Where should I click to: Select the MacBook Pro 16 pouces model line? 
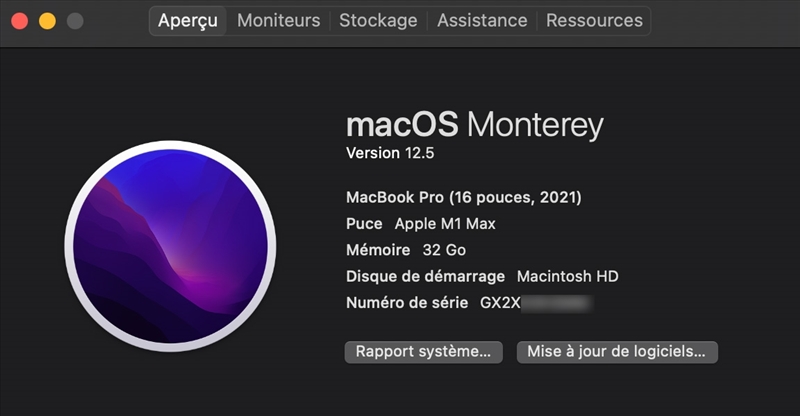(x=463, y=197)
